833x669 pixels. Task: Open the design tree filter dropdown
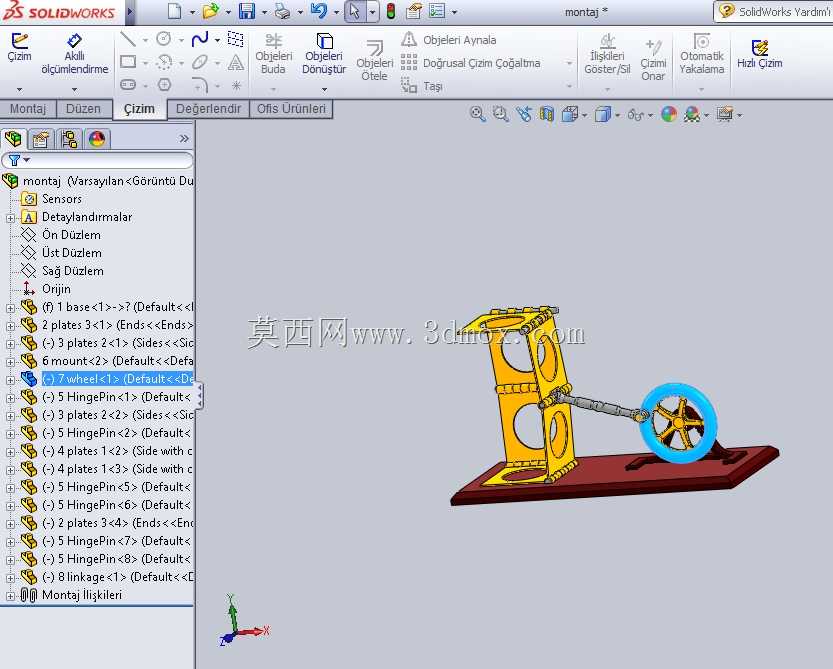(x=27, y=159)
